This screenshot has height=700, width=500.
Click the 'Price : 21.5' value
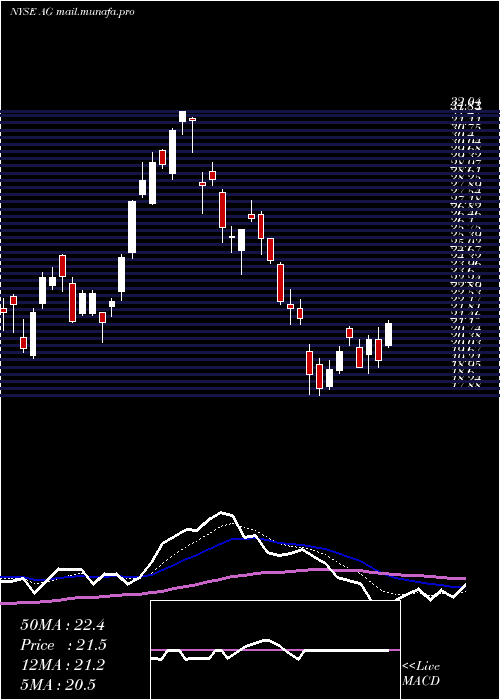tap(64, 645)
